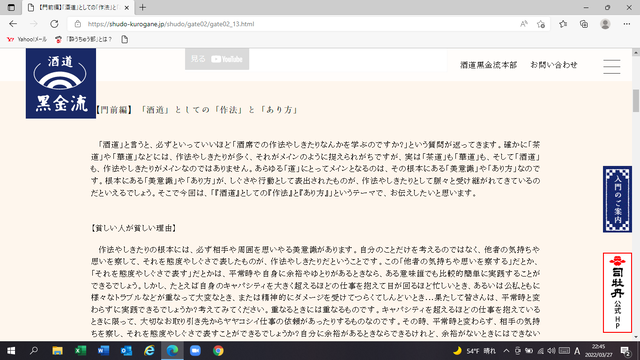Launch Google Chrome from taskbar

tap(218, 351)
